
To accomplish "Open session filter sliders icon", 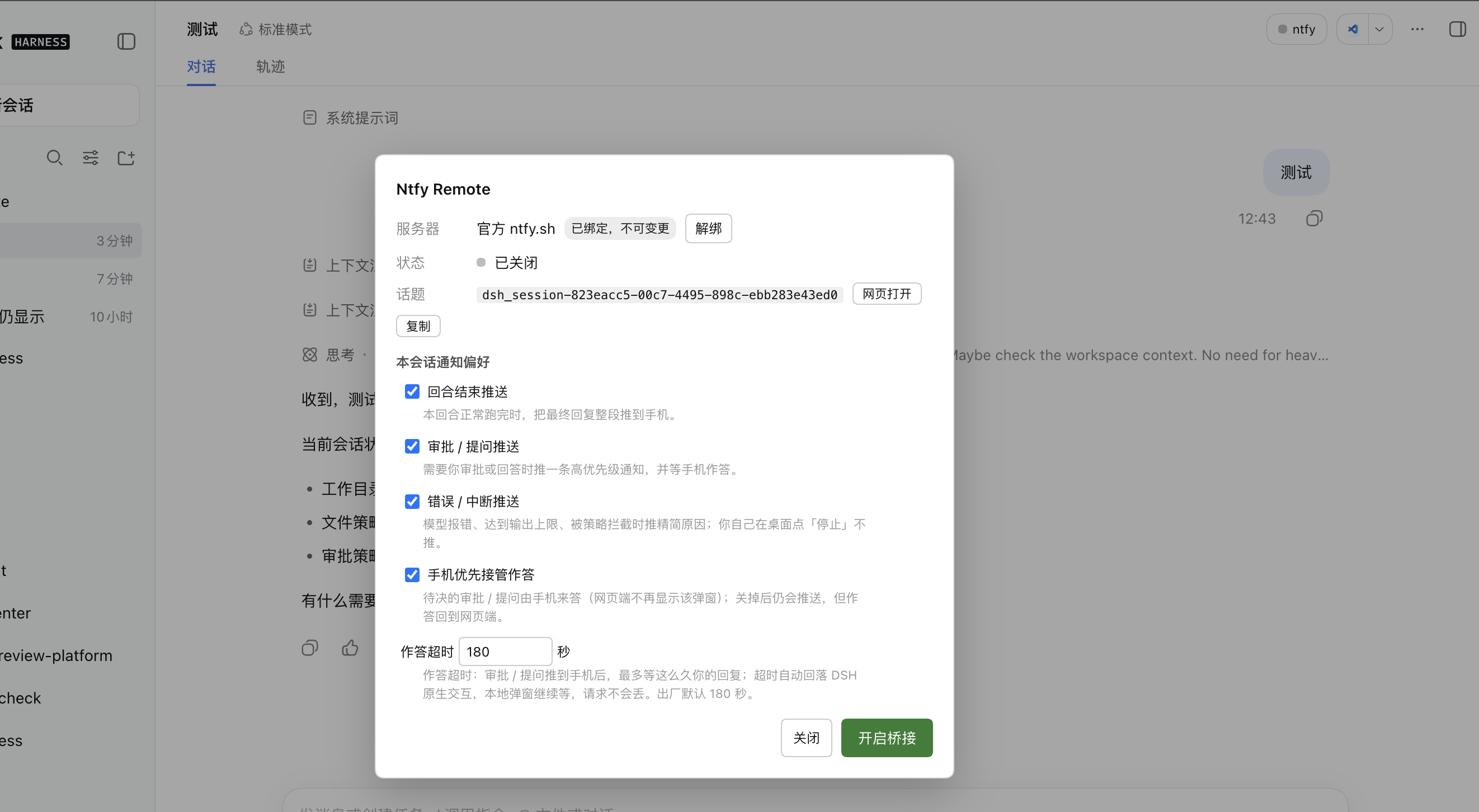I will (x=90, y=158).
